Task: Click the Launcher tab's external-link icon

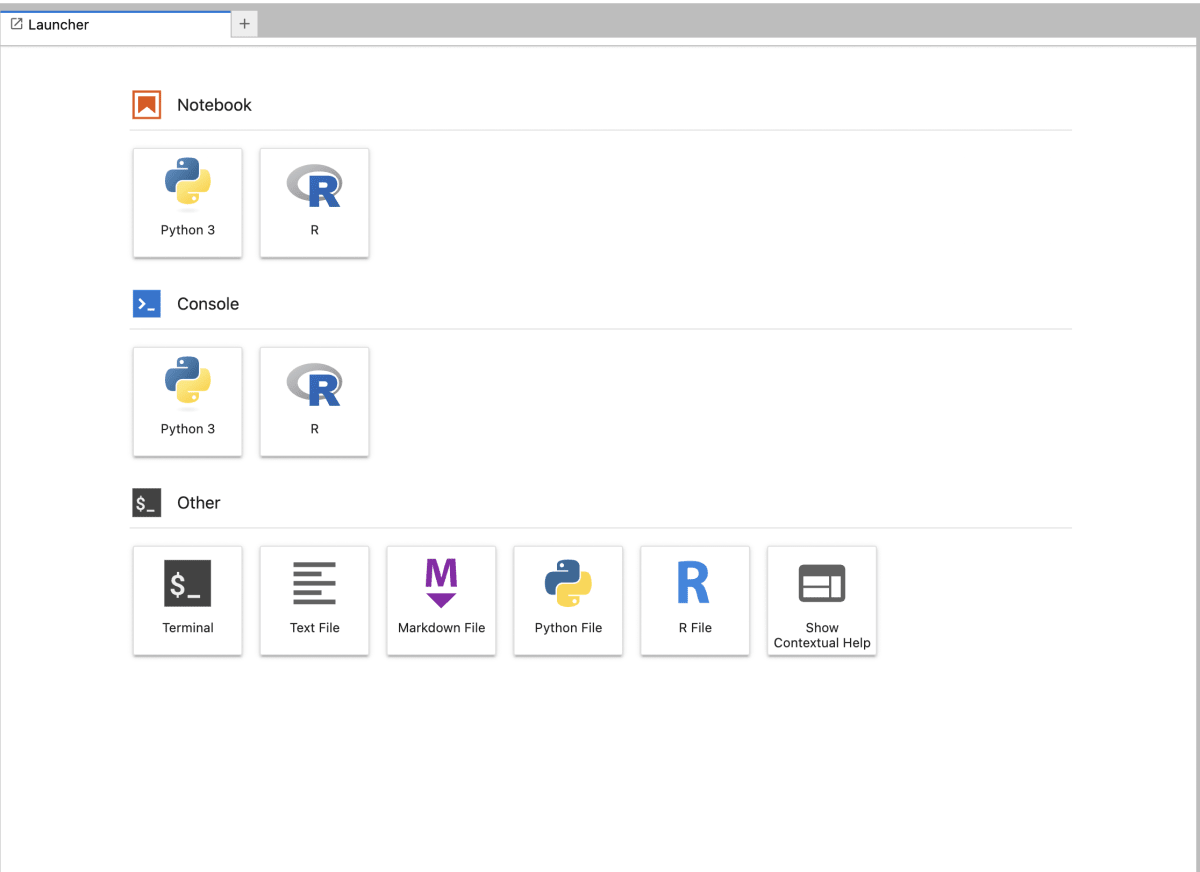Action: point(17,24)
